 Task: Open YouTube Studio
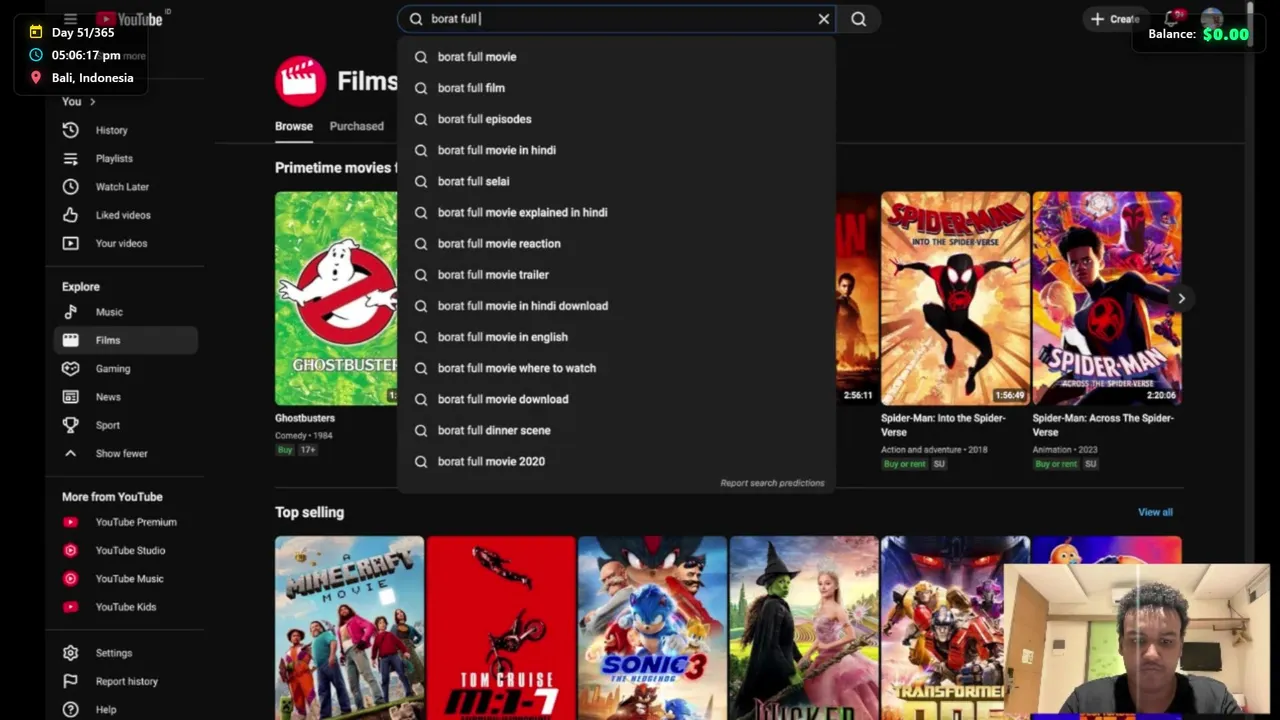coord(126,550)
